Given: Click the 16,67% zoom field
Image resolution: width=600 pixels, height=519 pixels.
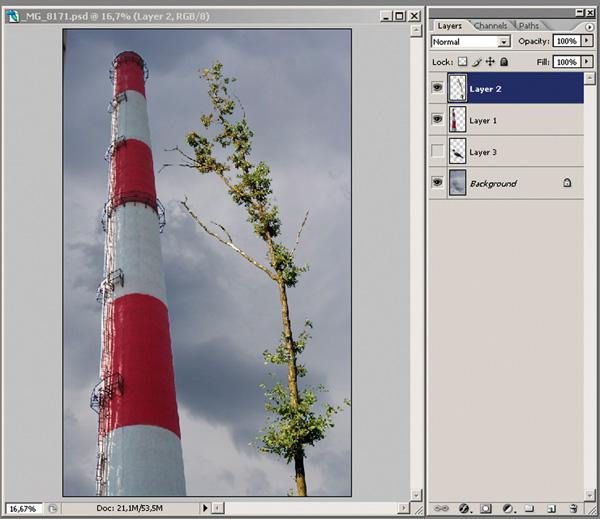Looking at the screenshot, I should coord(21,508).
